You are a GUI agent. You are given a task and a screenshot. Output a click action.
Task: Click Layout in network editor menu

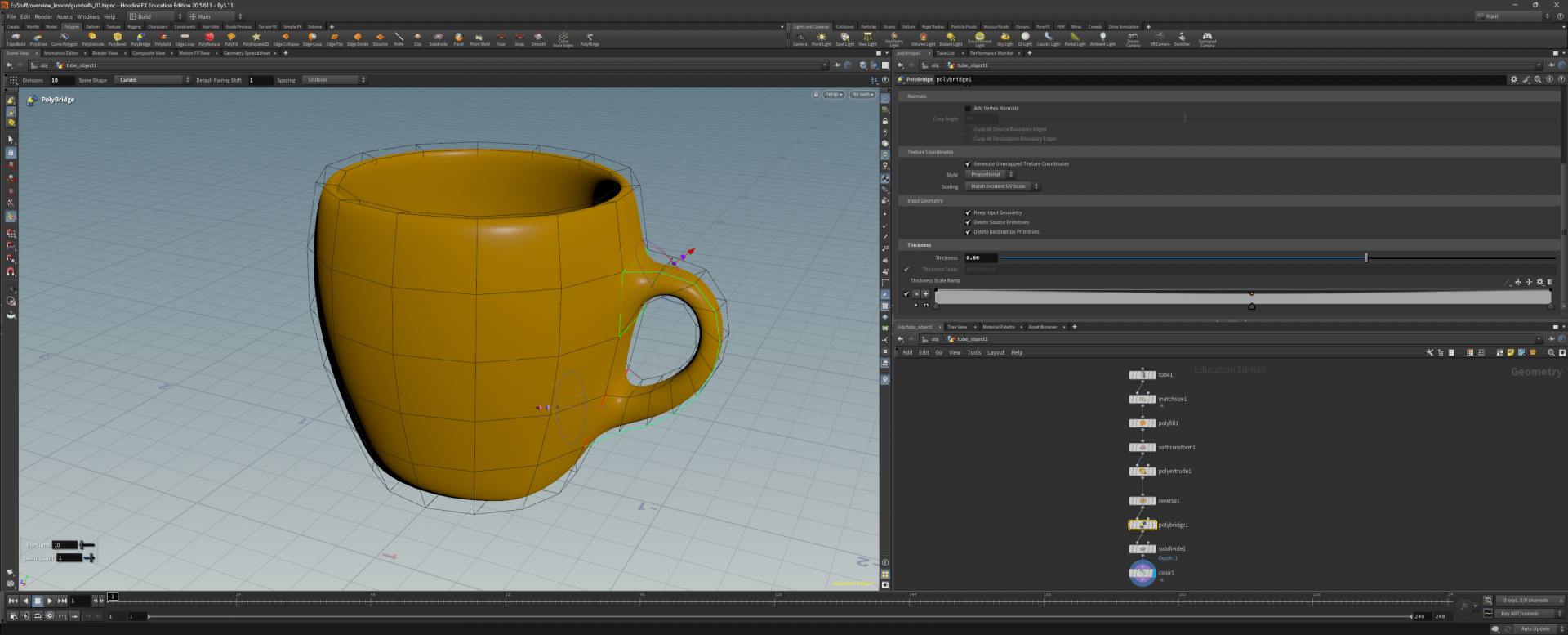click(996, 352)
